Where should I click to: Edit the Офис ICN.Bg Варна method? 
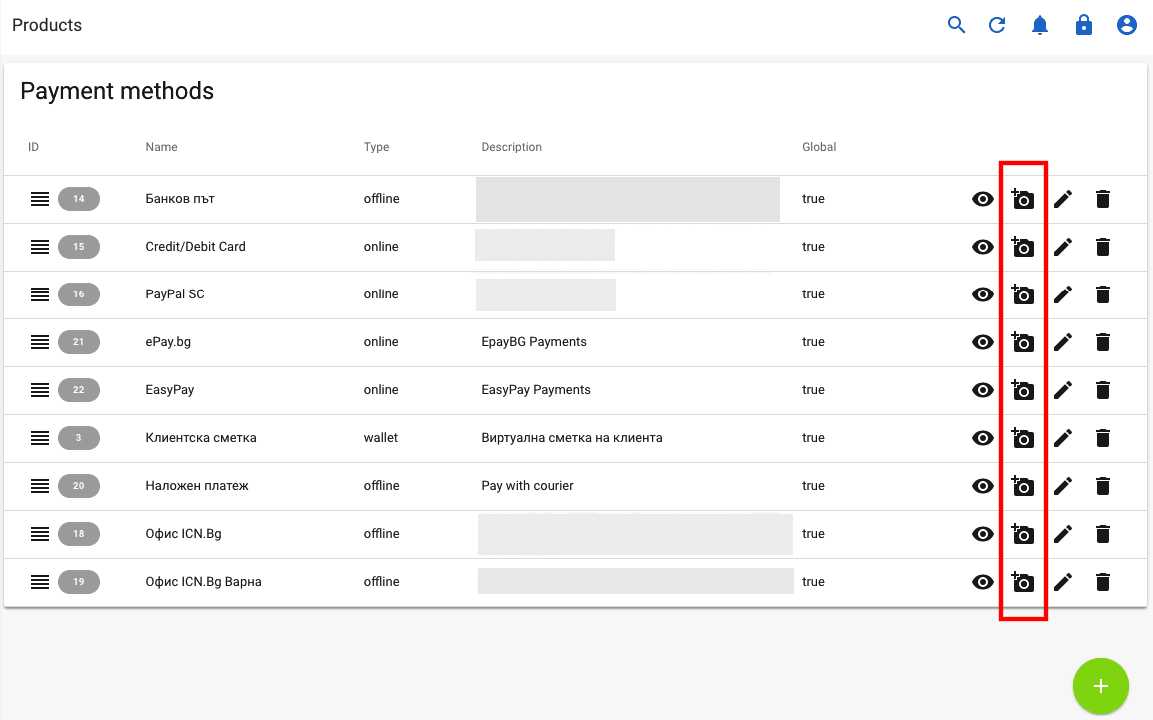click(1063, 581)
